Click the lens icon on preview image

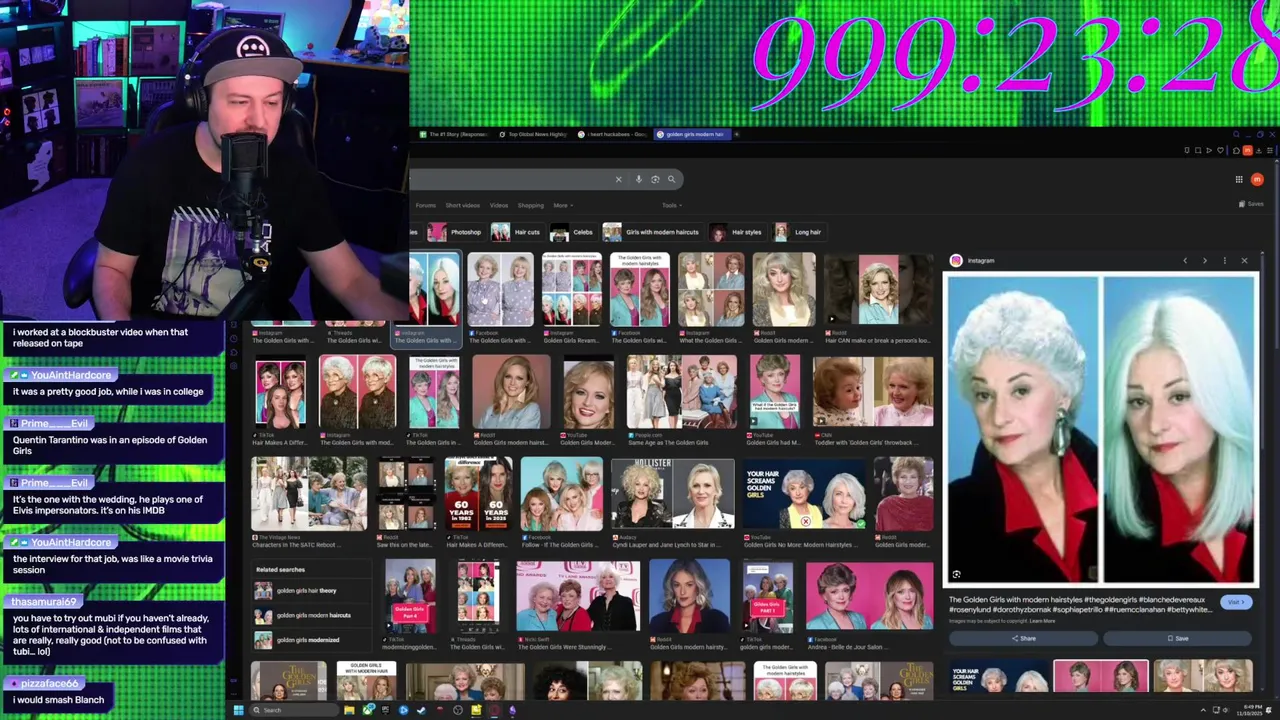point(956,575)
